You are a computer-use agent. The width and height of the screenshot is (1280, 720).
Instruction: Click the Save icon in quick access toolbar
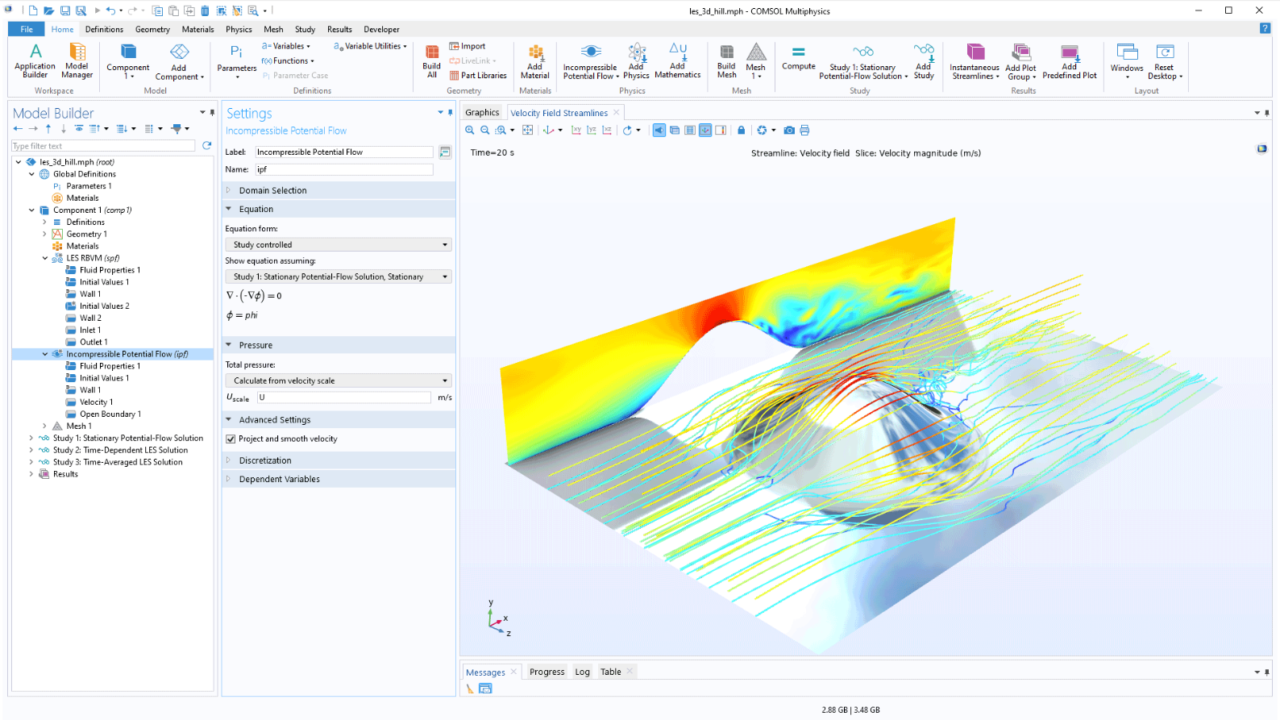(65, 11)
